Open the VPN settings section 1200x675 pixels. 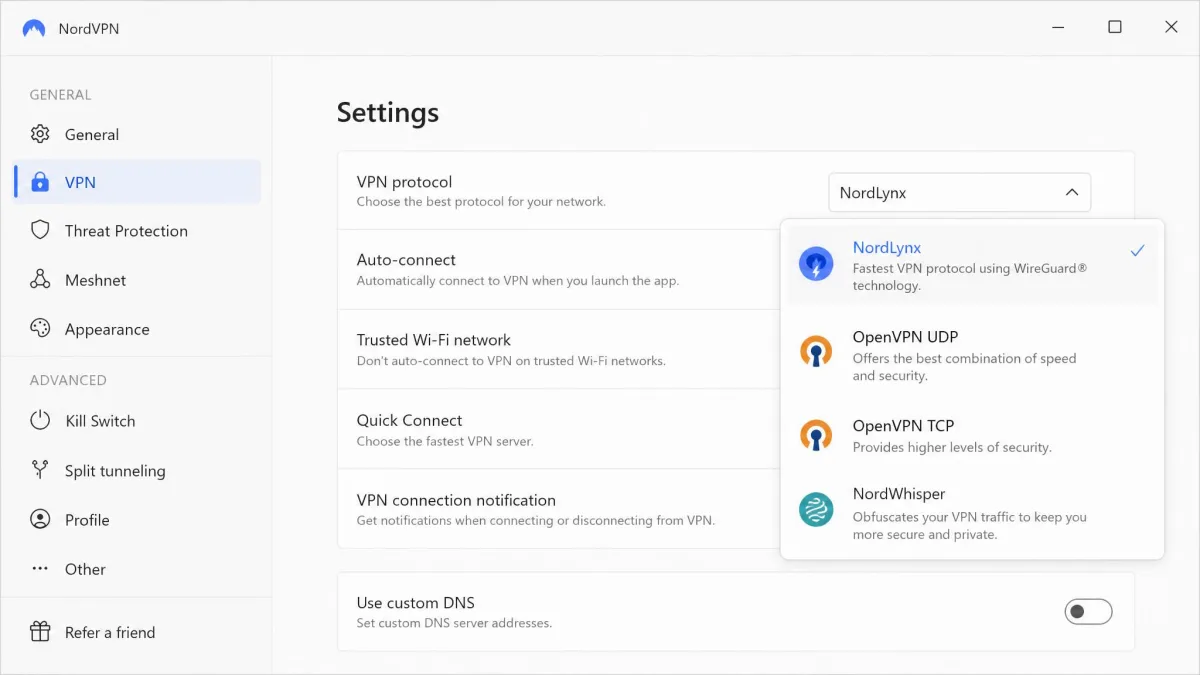pos(137,182)
